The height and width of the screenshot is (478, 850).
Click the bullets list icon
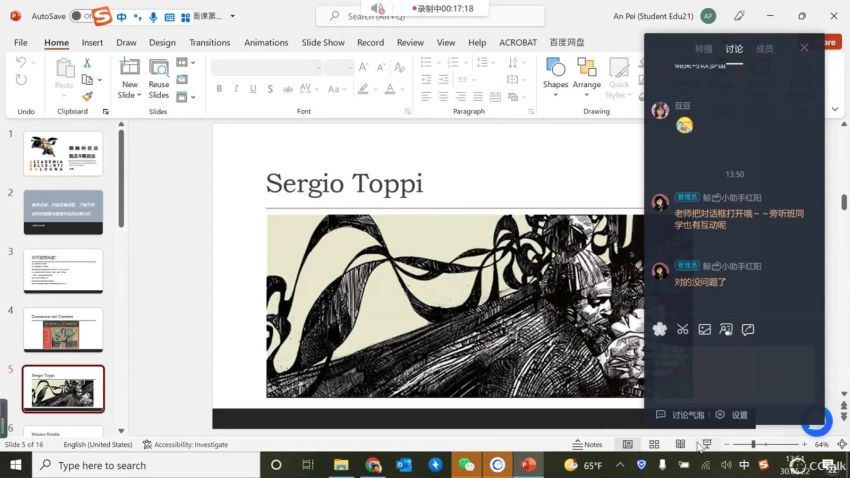(426, 62)
